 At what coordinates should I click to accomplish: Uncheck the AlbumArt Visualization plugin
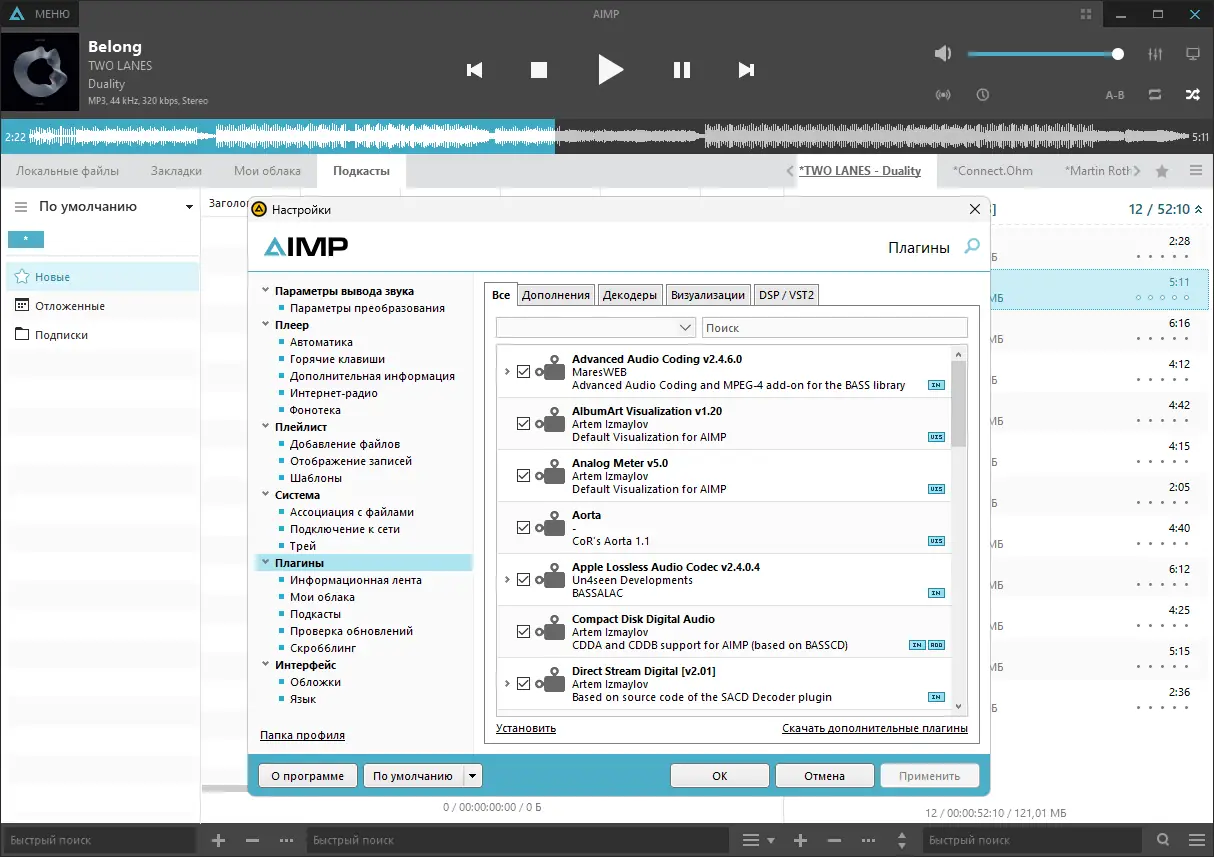[523, 423]
